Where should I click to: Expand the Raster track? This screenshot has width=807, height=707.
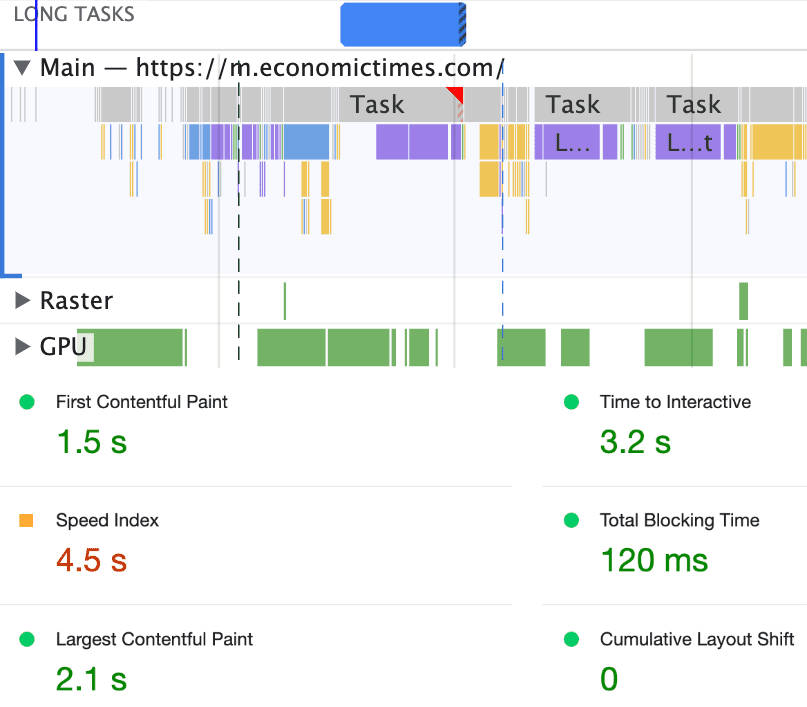(22, 300)
